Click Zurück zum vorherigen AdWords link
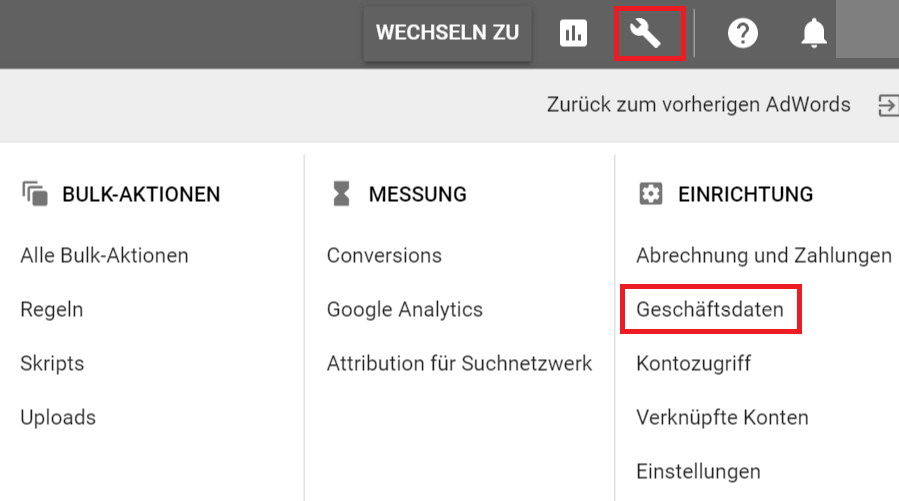This screenshot has width=899, height=501. (x=698, y=104)
